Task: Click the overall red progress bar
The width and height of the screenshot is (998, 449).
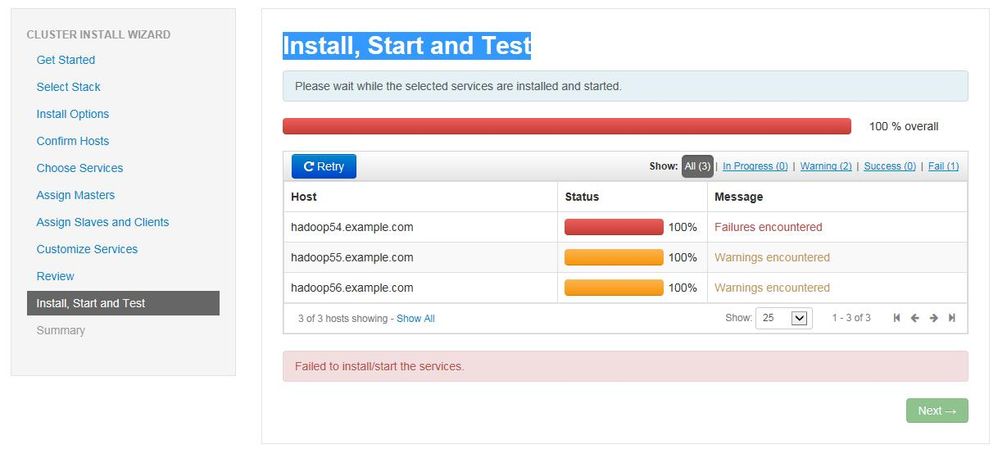Action: click(x=566, y=126)
